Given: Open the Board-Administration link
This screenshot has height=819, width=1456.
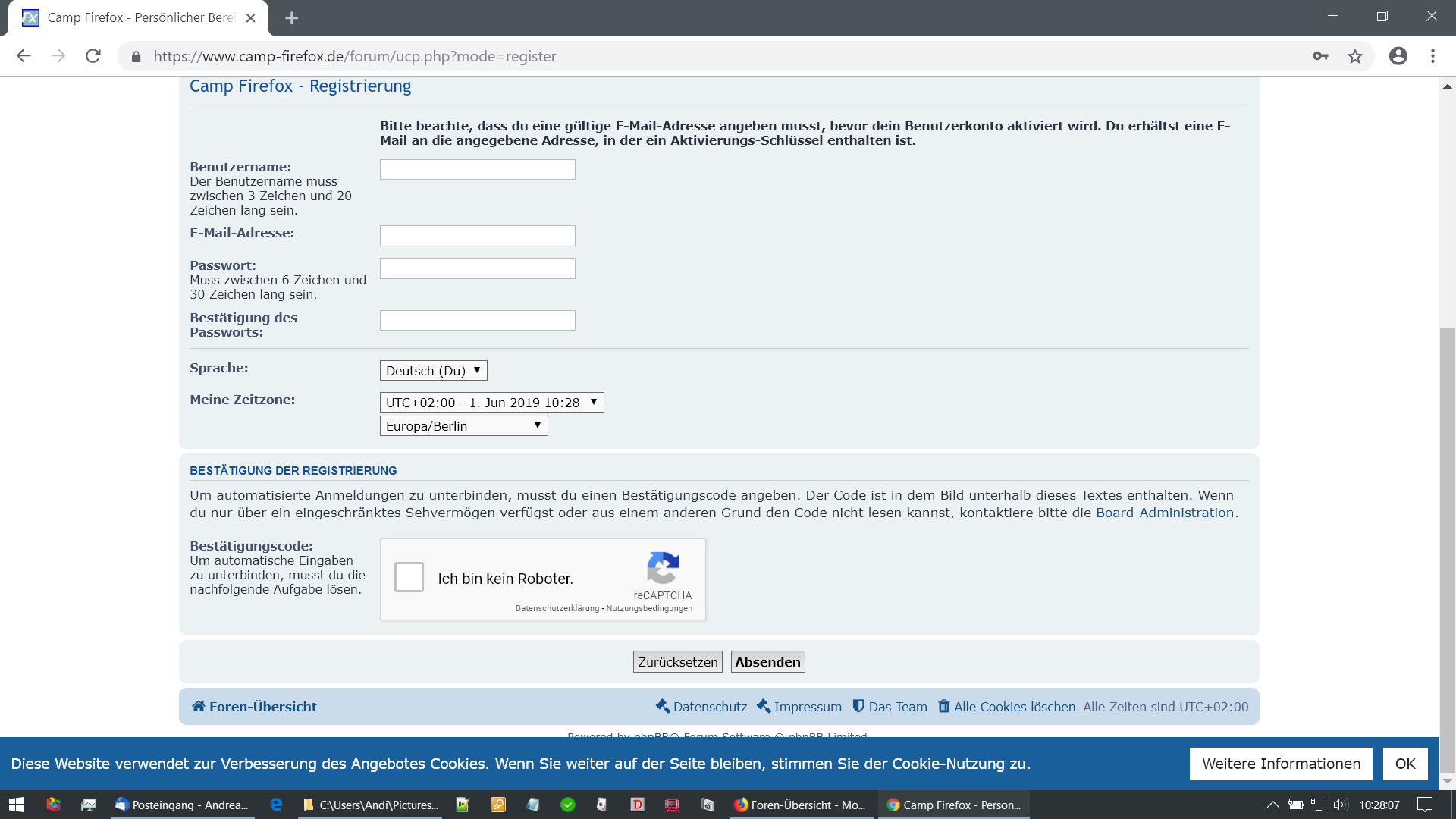Looking at the screenshot, I should tap(1164, 513).
